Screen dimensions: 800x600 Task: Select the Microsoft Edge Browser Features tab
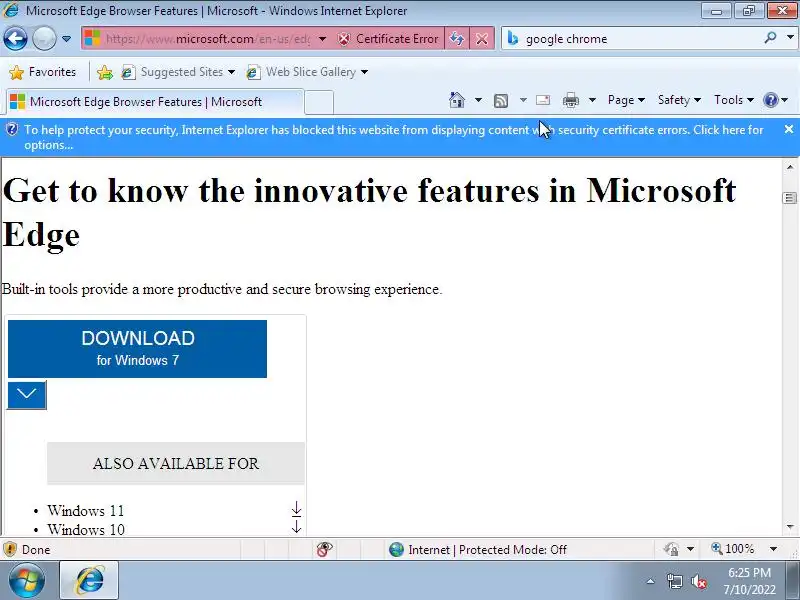point(155,102)
